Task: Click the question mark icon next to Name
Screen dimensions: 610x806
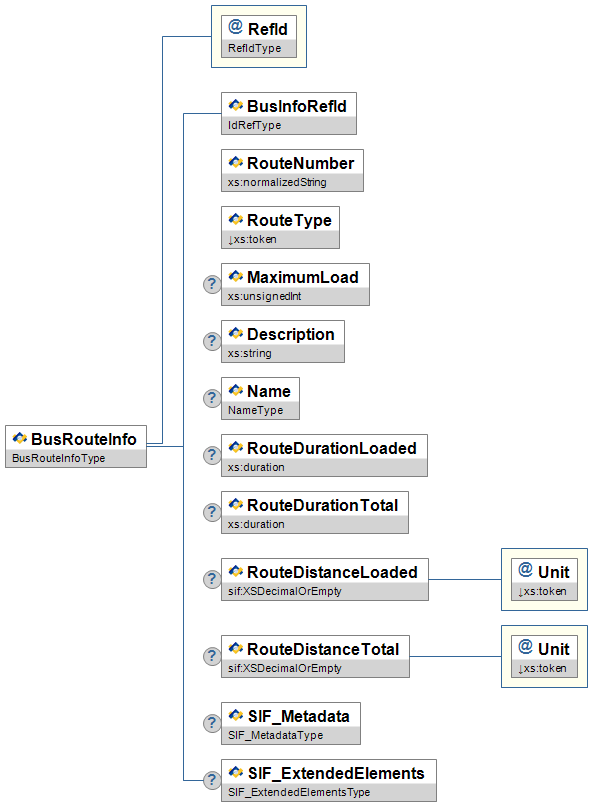Action: tap(212, 398)
